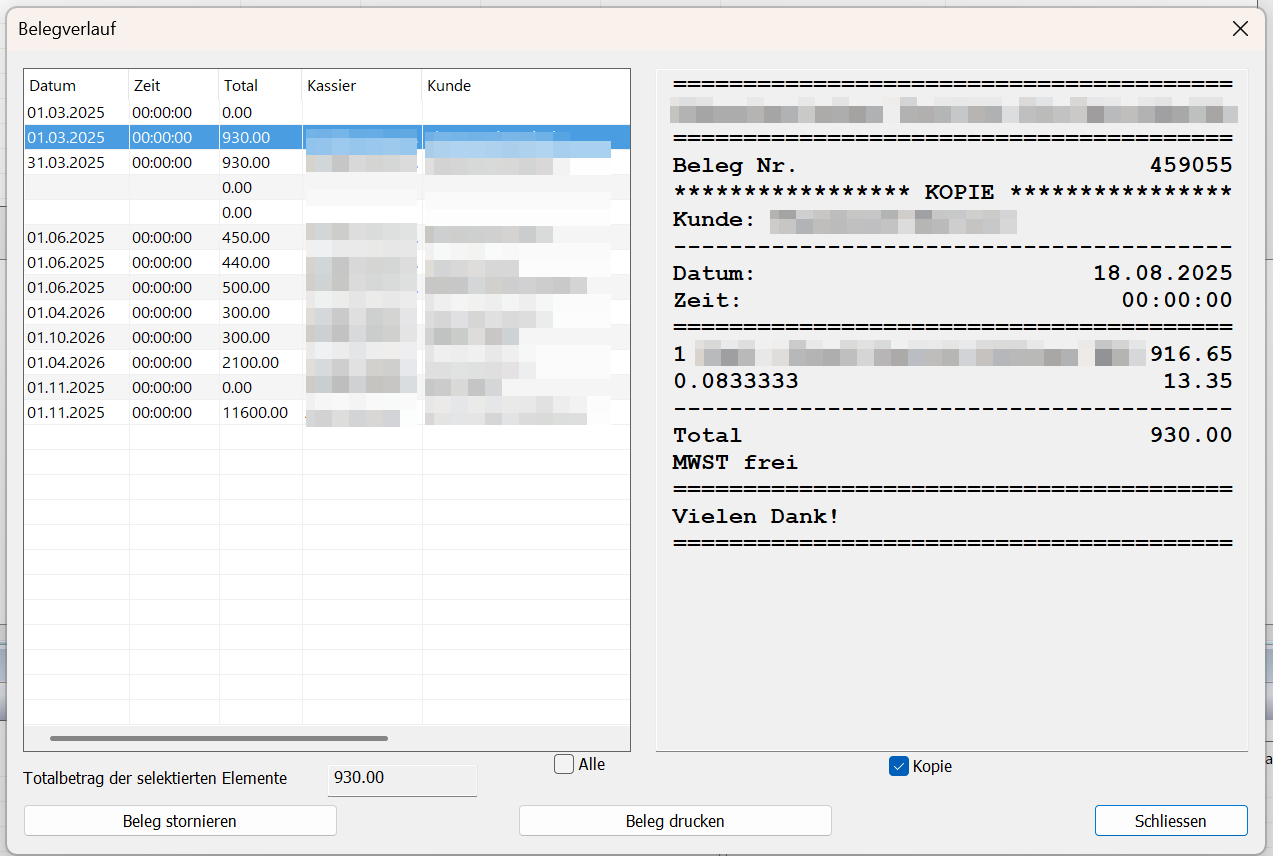Viewport: 1273px width, 856px height.
Task: Select the row dated 01.10.2026
Action: (327, 337)
